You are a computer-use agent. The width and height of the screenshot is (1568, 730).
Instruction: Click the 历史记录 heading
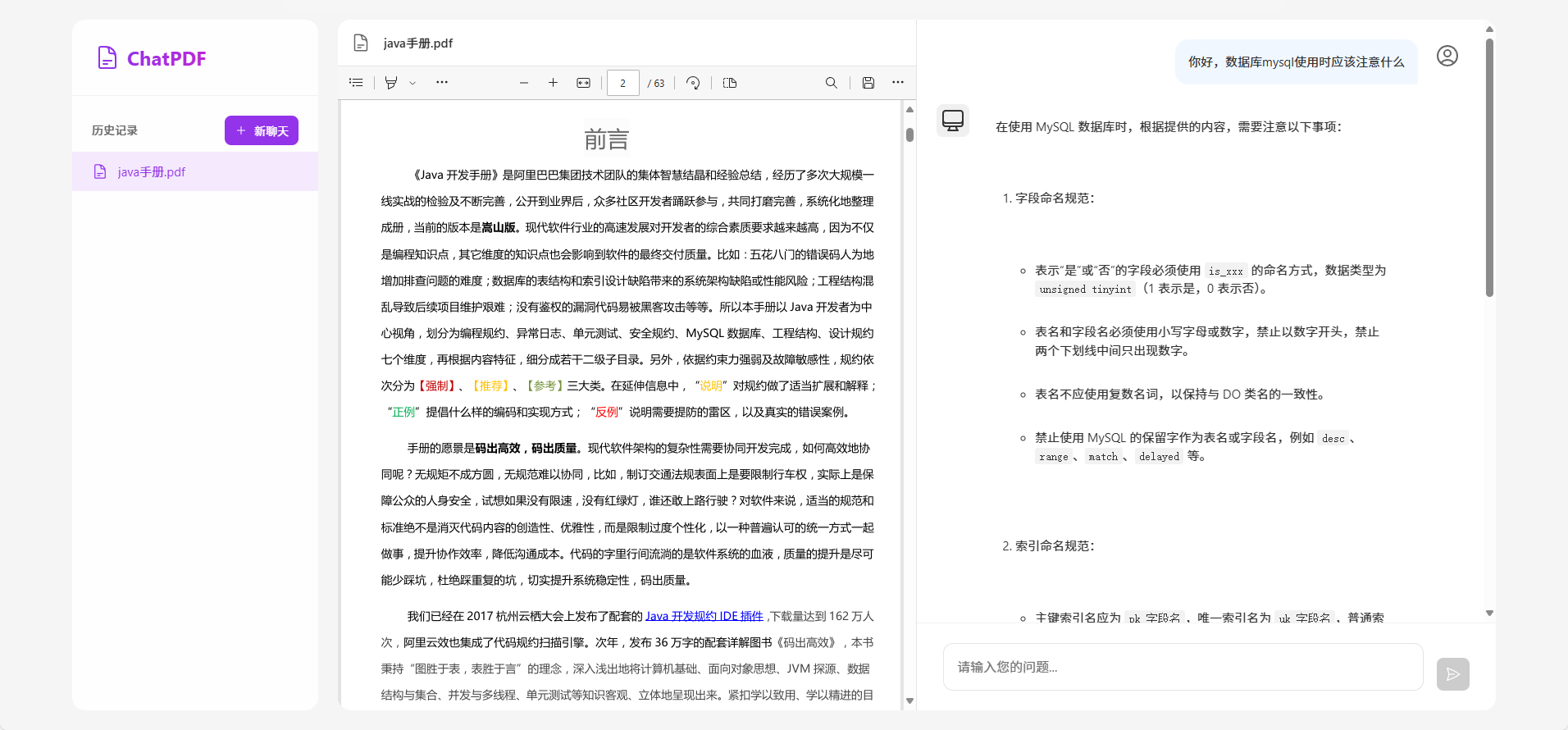click(115, 130)
